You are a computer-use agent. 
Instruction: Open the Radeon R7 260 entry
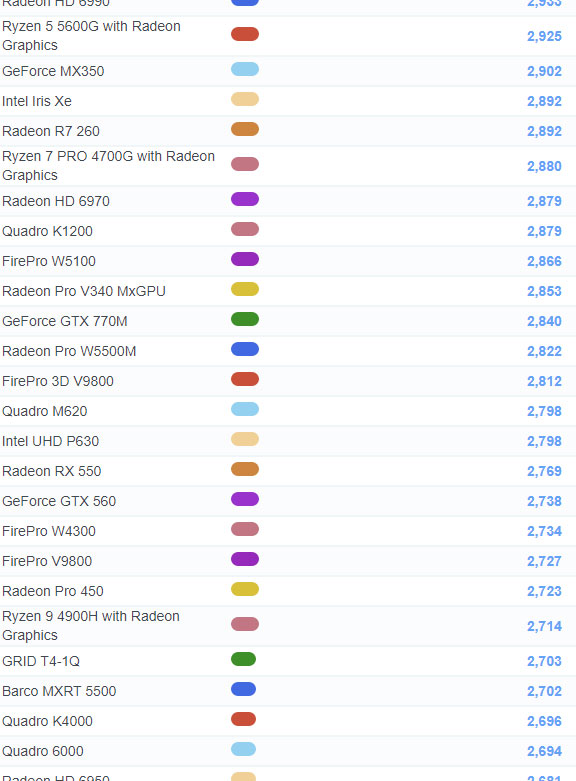[x=51, y=131]
